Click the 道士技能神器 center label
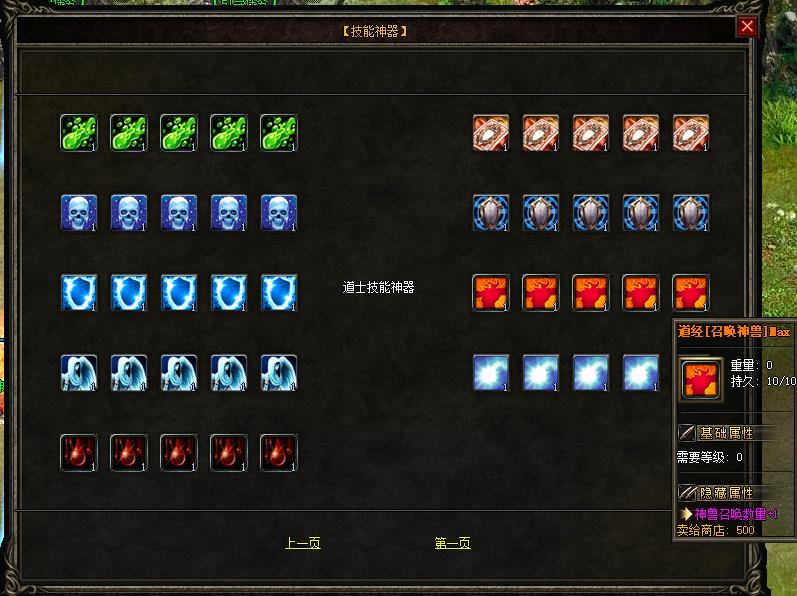797x596 pixels. (378, 288)
